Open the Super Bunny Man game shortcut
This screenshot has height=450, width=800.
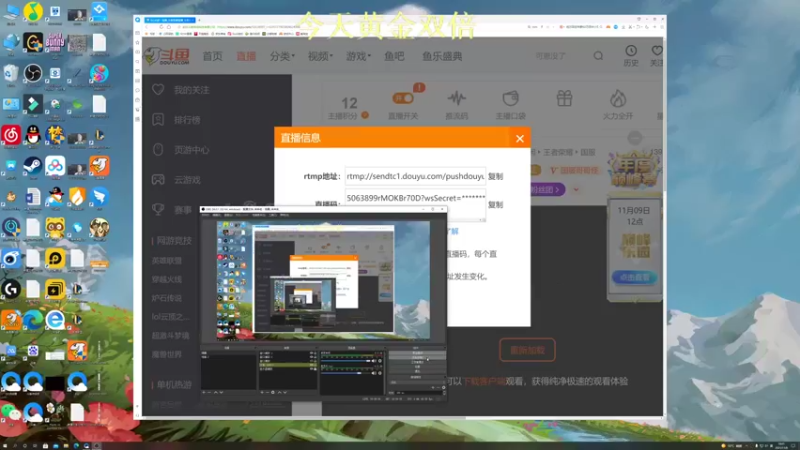[x=55, y=43]
